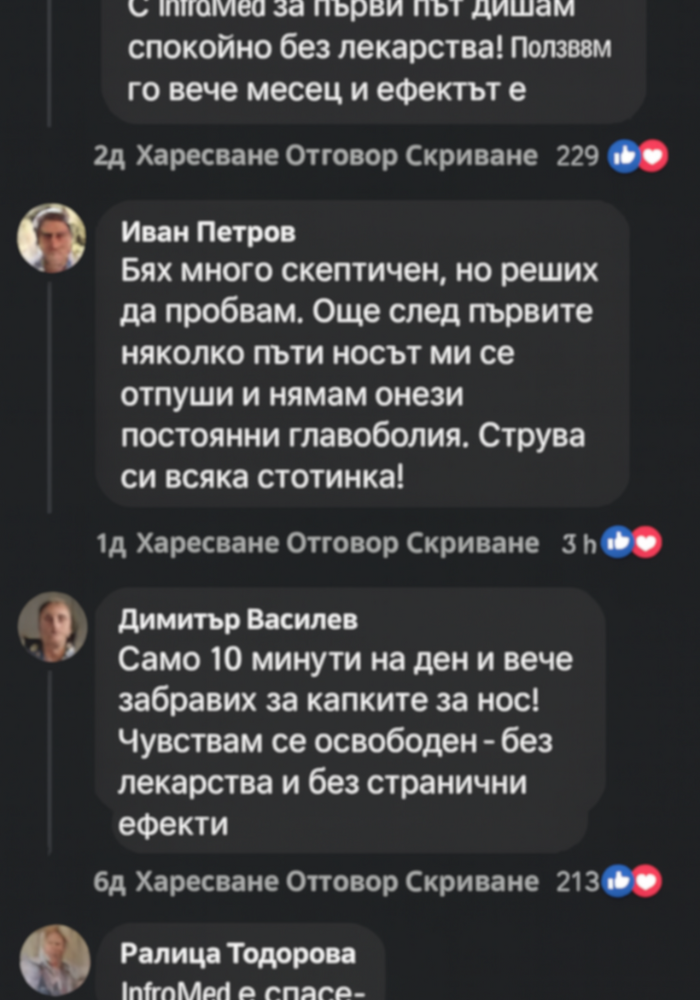This screenshot has height=1000, width=700.
Task: Open Димитър Василев's profile picture
Action: click(52, 626)
